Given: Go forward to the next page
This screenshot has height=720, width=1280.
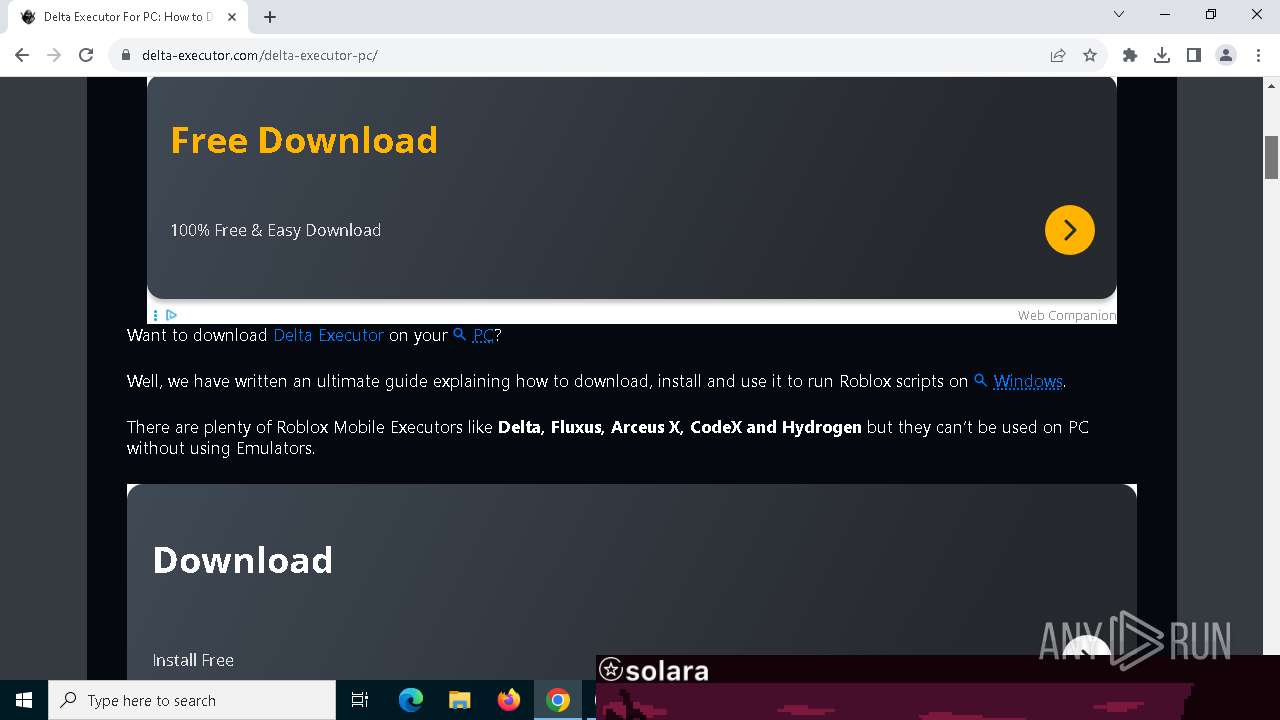Looking at the screenshot, I should pos(54,55).
